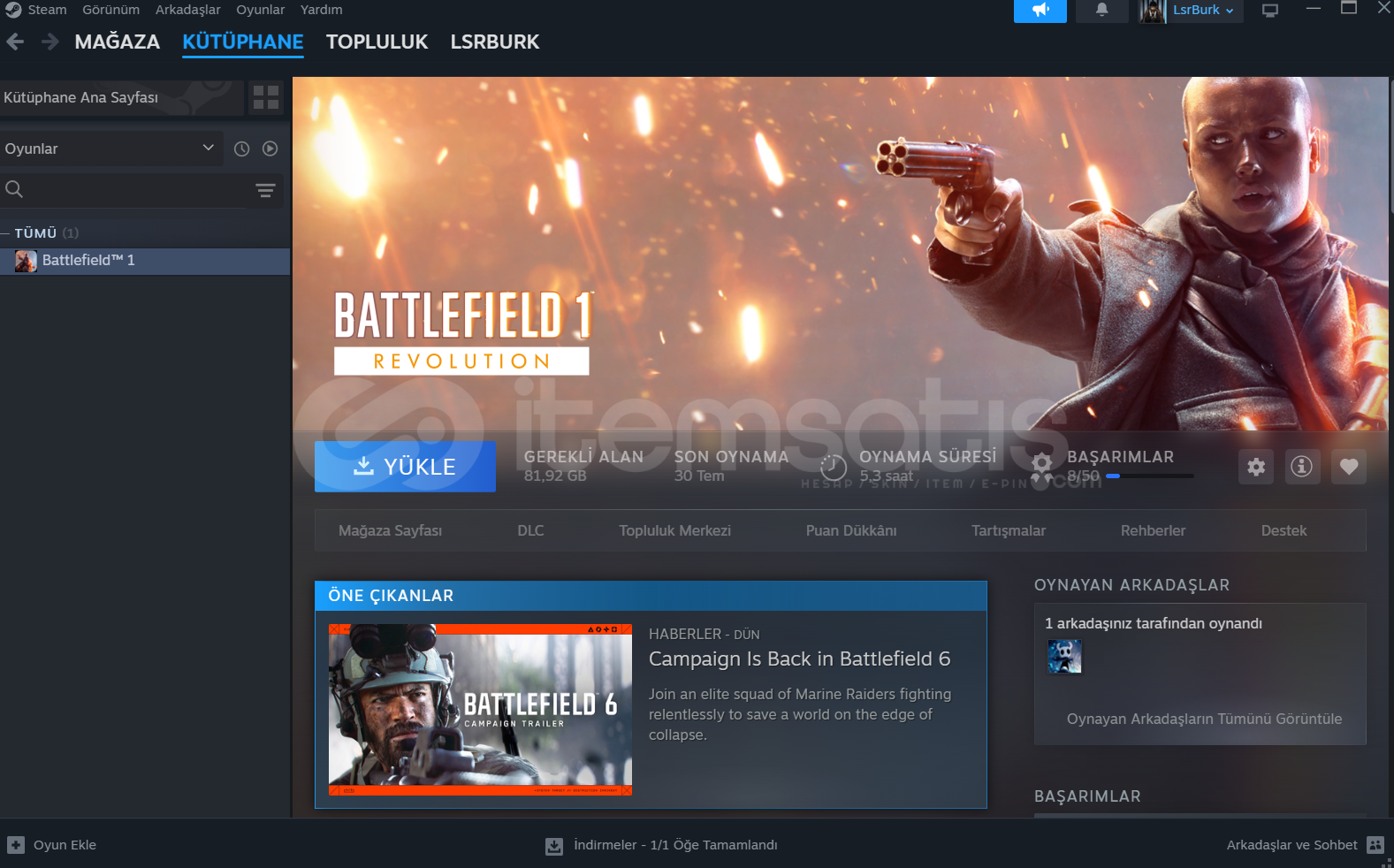Click the YÜKLE install button
The width and height of the screenshot is (1394, 868).
point(405,467)
